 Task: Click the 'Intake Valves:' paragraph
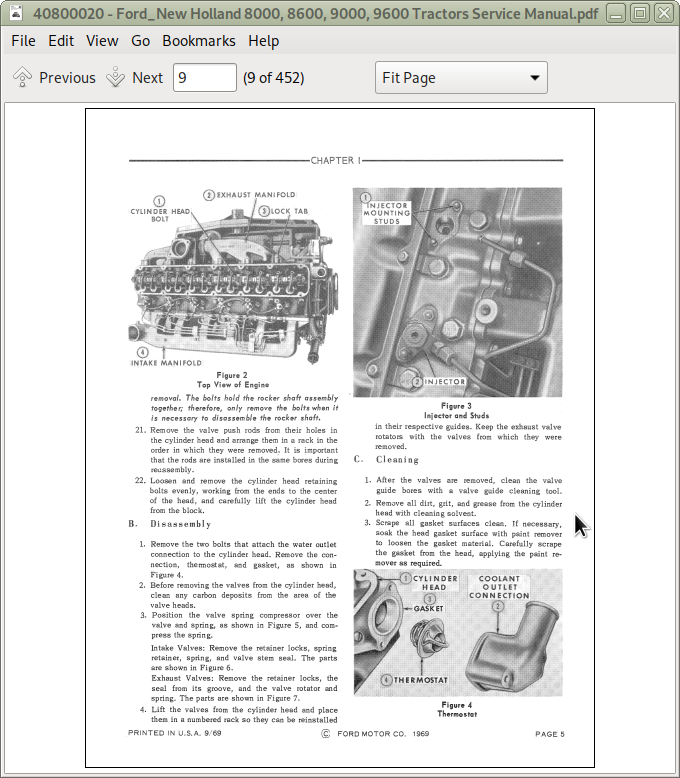pyautogui.click(x=244, y=658)
